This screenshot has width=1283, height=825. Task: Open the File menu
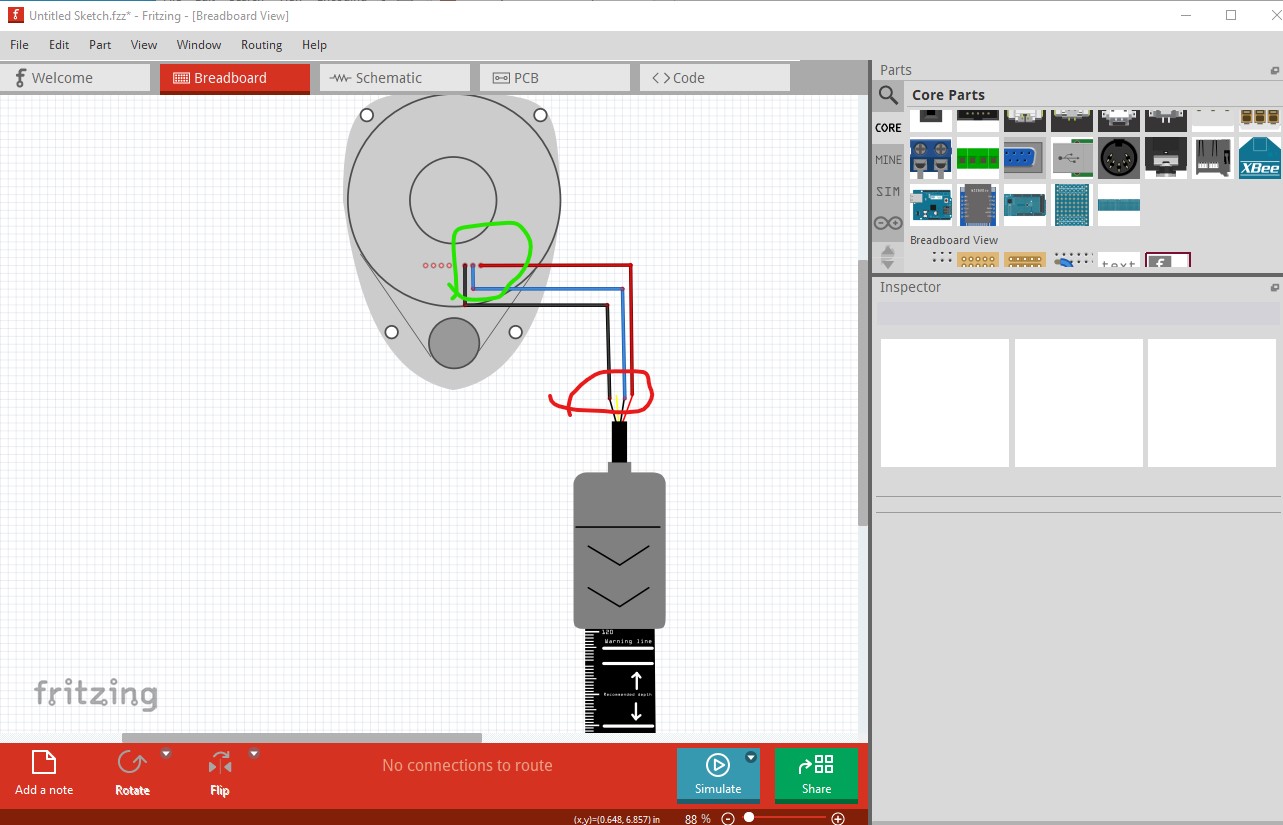19,45
